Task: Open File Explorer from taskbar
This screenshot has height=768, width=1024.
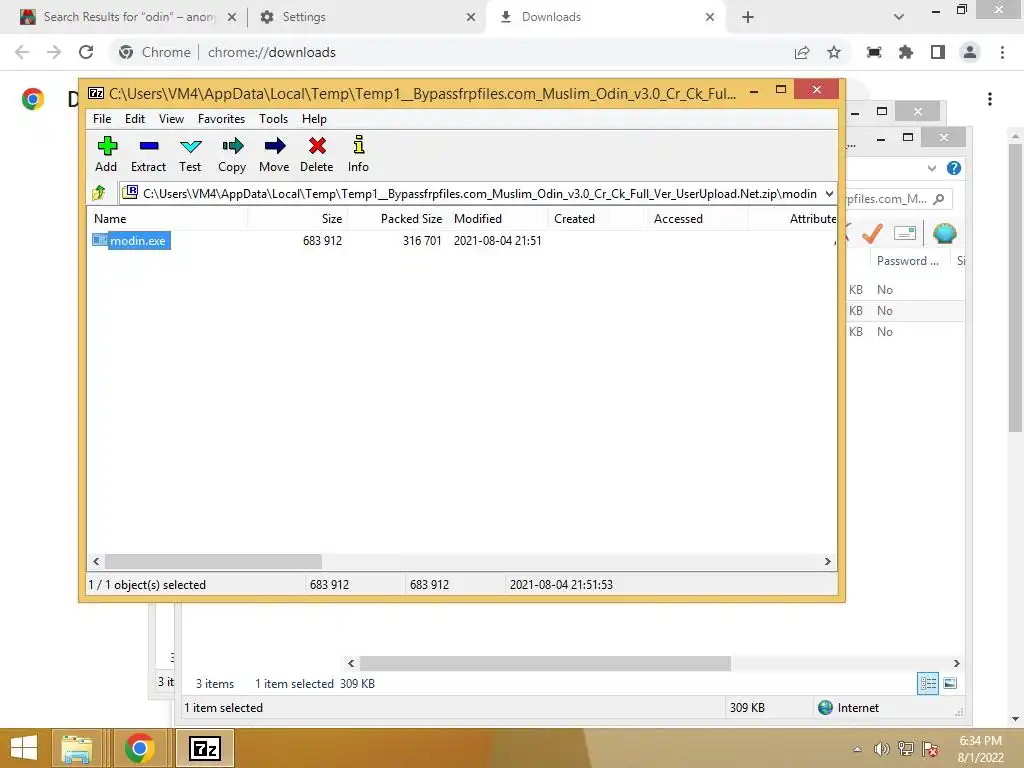Action: (76, 748)
